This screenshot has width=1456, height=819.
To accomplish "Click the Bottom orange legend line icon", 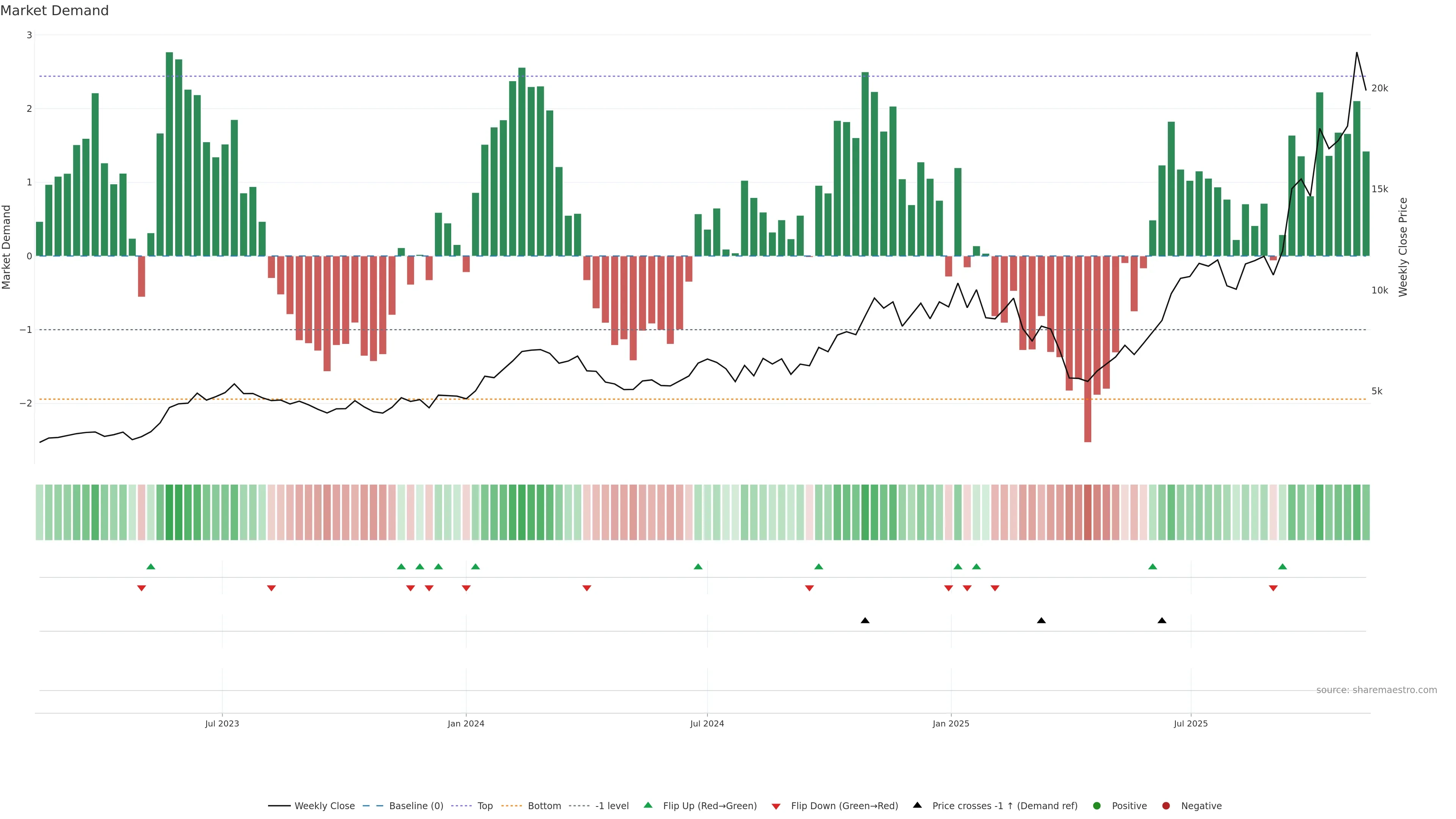I will pos(511,806).
